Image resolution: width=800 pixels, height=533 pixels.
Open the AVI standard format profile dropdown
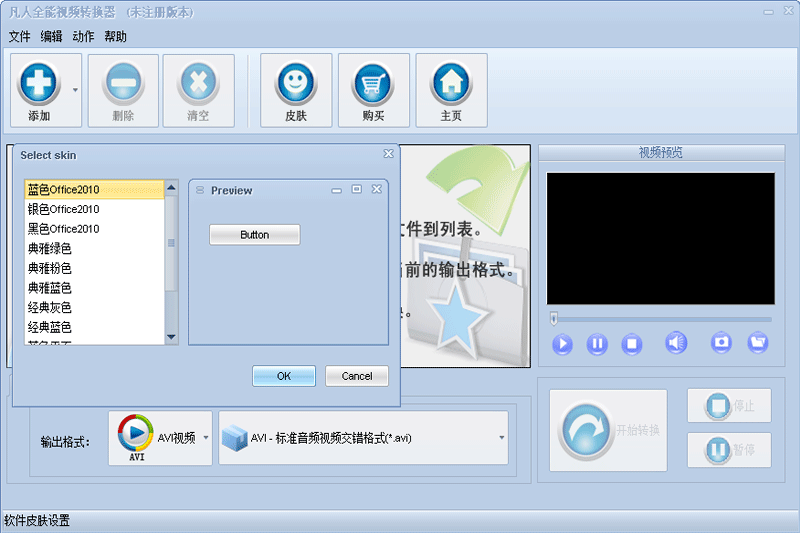[363, 438]
